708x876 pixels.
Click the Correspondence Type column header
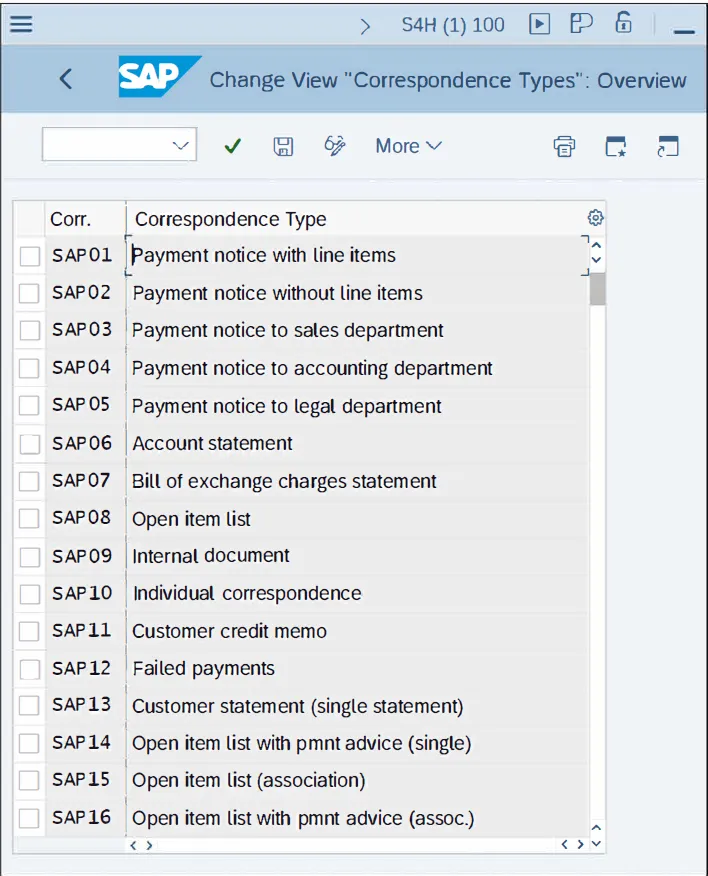357,219
